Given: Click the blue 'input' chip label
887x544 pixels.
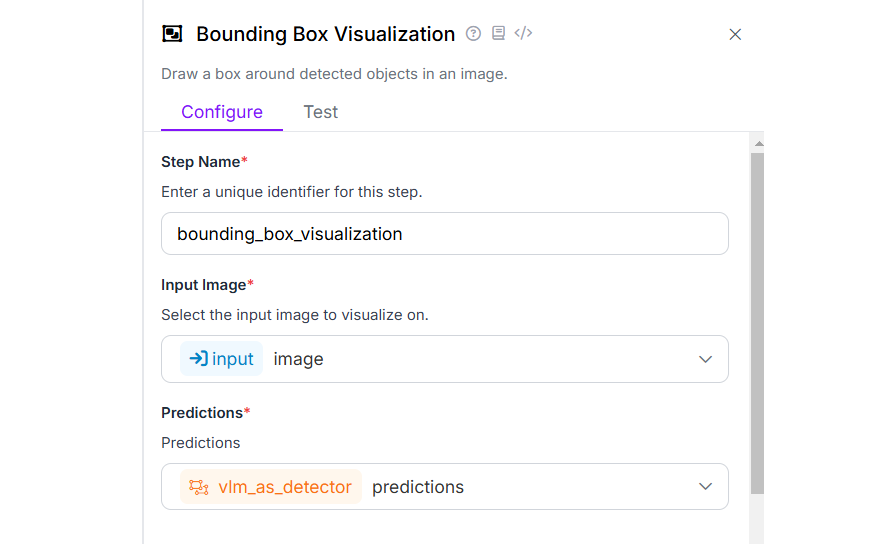Looking at the screenshot, I should (x=233, y=359).
